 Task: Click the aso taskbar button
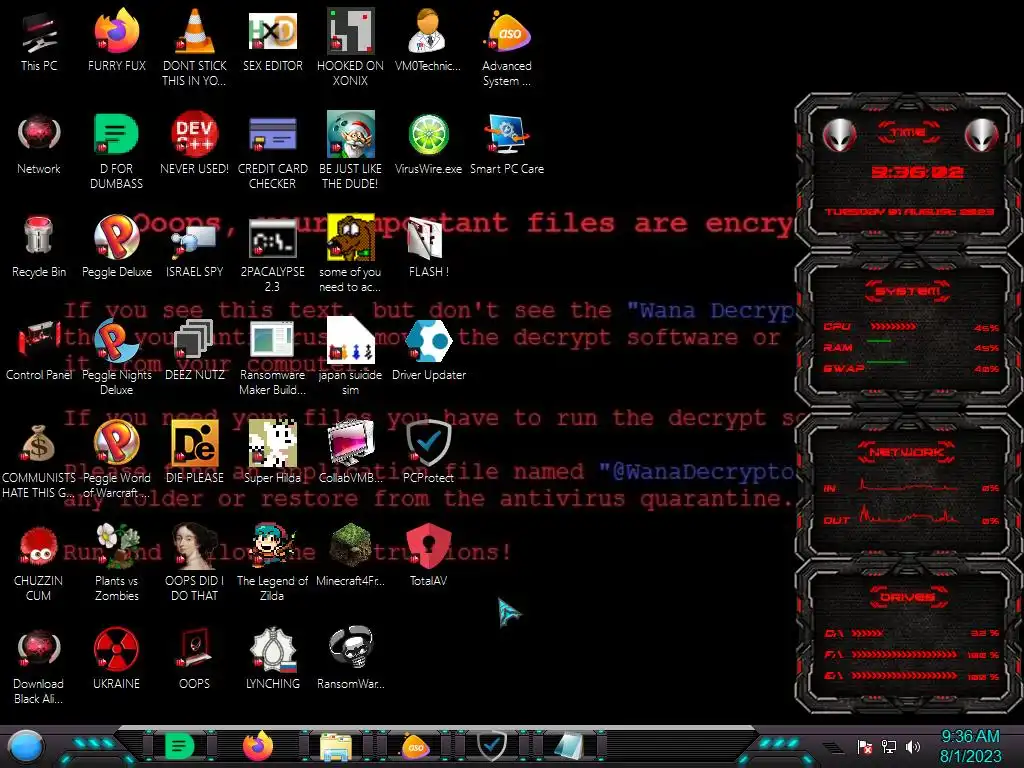pos(415,746)
